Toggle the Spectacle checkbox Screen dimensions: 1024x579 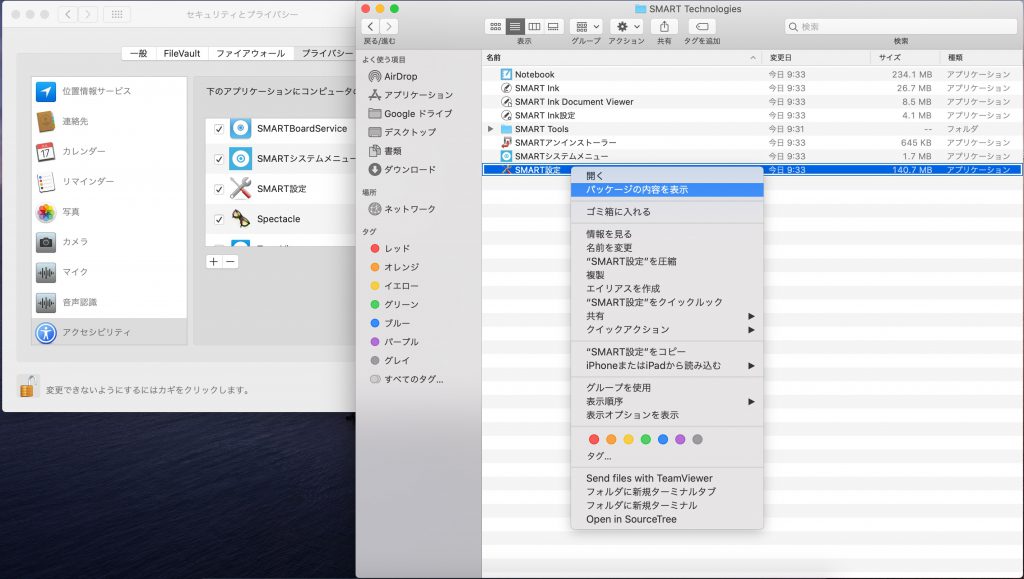(219, 219)
